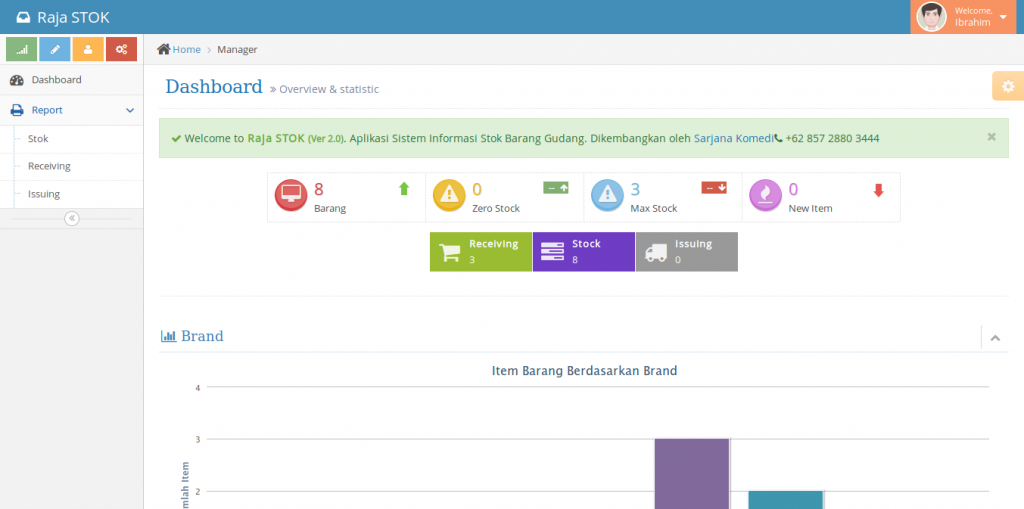Click the Zero Stock label
This screenshot has height=509, width=1024.
pyautogui.click(x=496, y=208)
